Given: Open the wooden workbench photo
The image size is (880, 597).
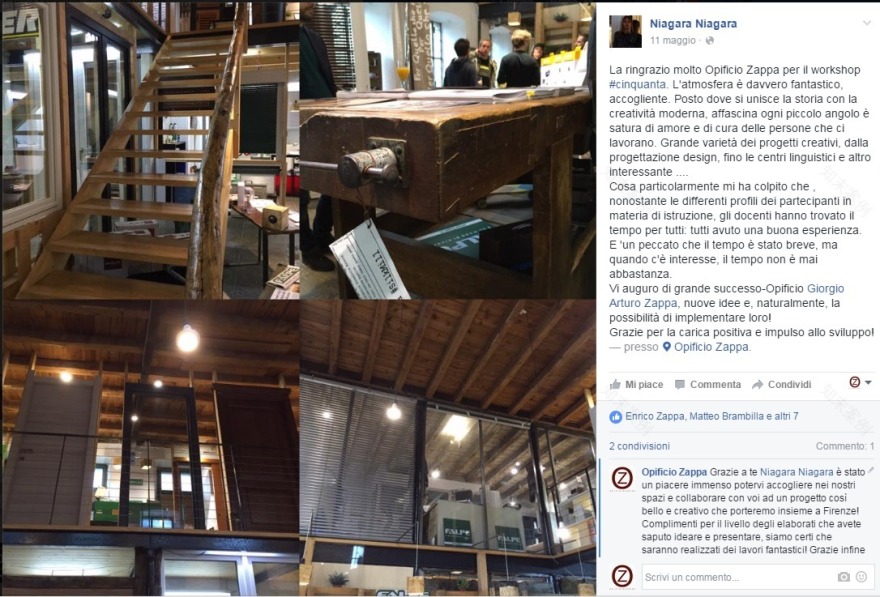Looking at the screenshot, I should point(447,150).
